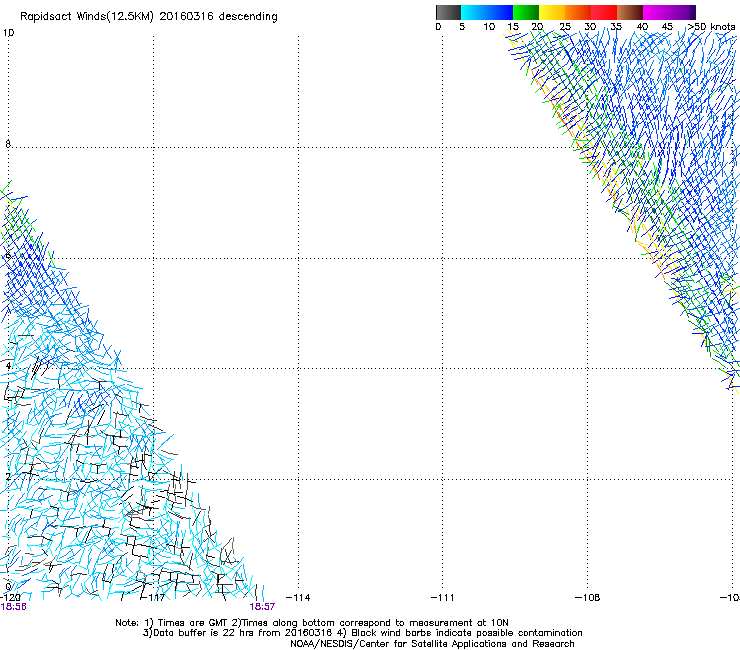Image resolution: width=740 pixels, height=650 pixels.
Task: Click the longitude label "-111"
Action: pyautogui.click(x=443, y=598)
